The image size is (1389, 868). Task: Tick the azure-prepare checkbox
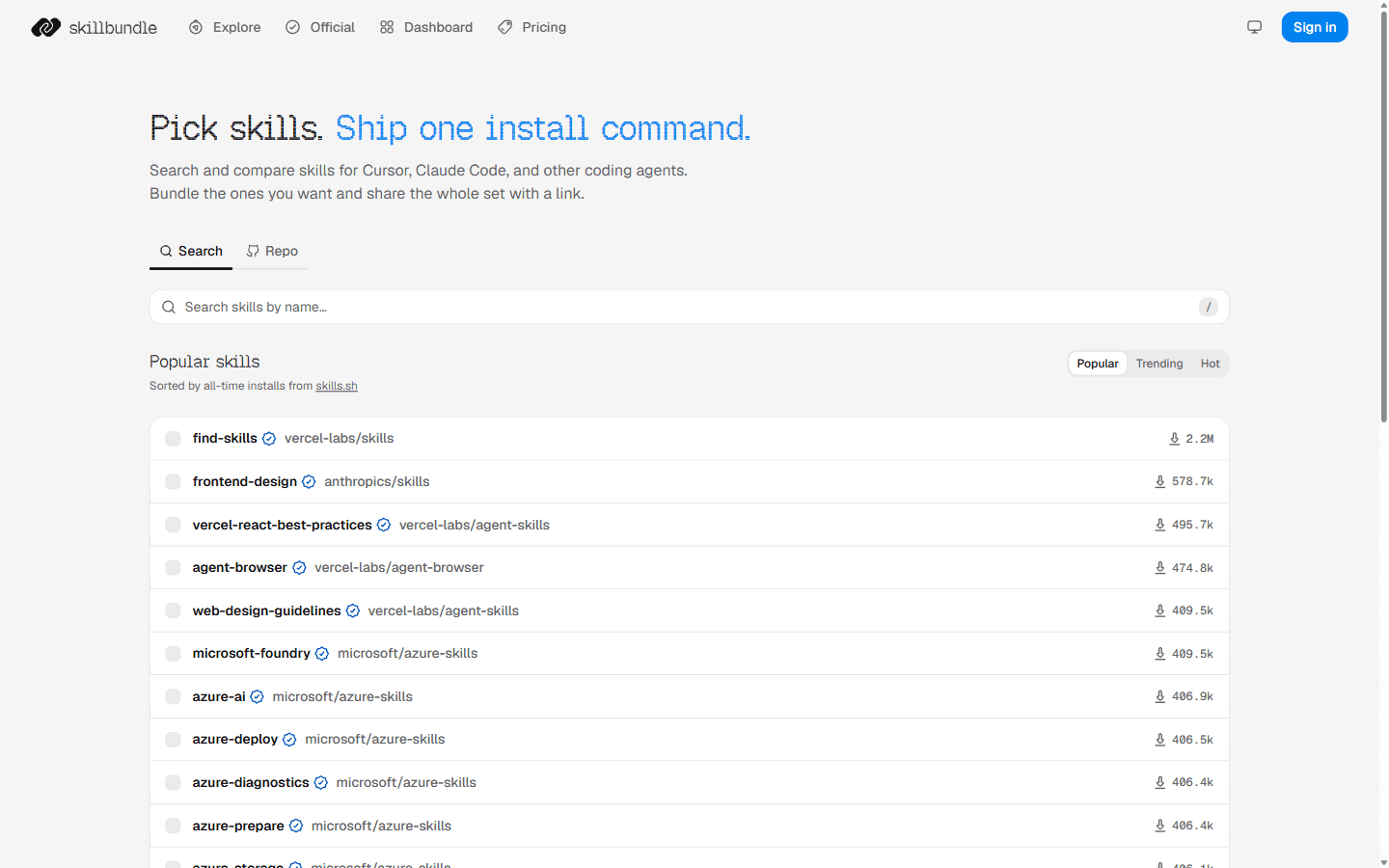pos(173,826)
